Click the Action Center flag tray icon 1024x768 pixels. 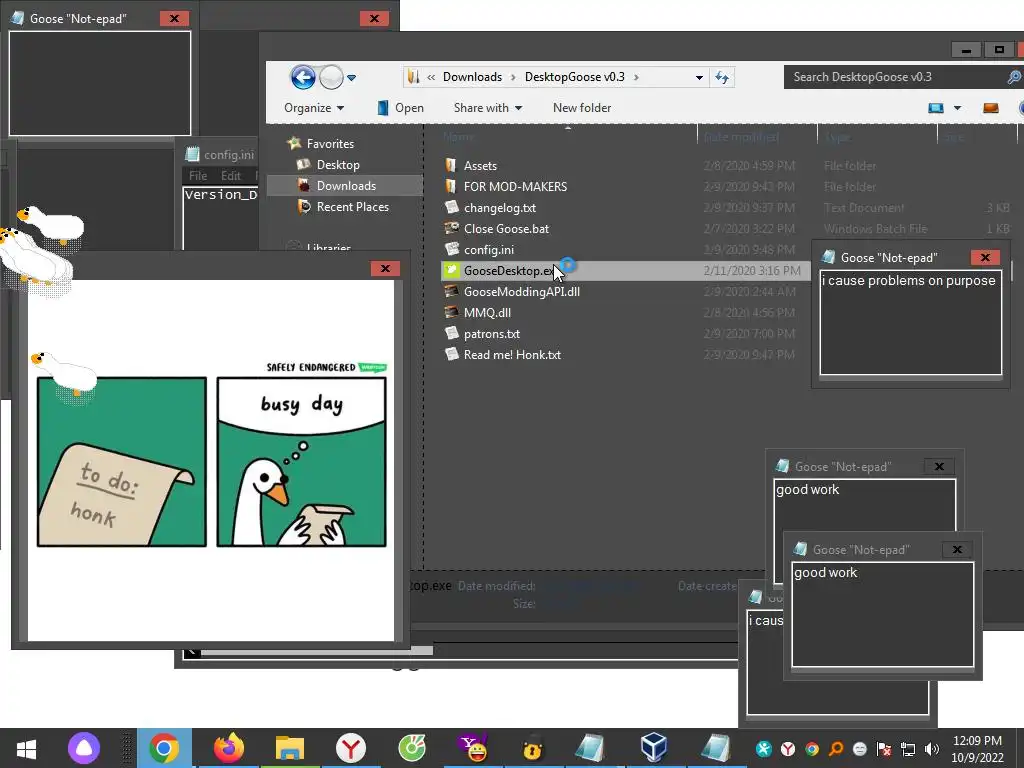[884, 749]
